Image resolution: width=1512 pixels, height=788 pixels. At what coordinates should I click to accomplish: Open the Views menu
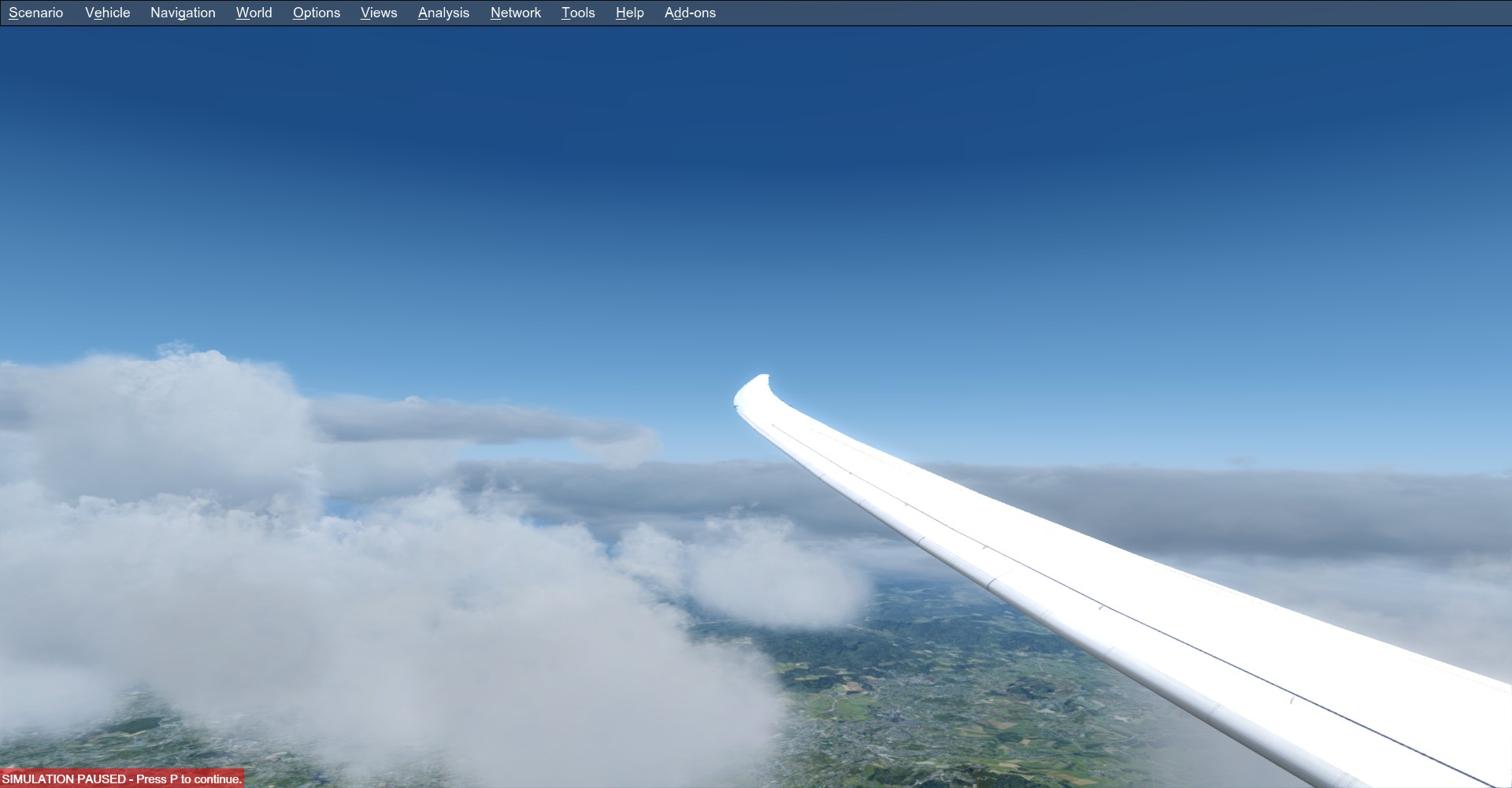378,13
